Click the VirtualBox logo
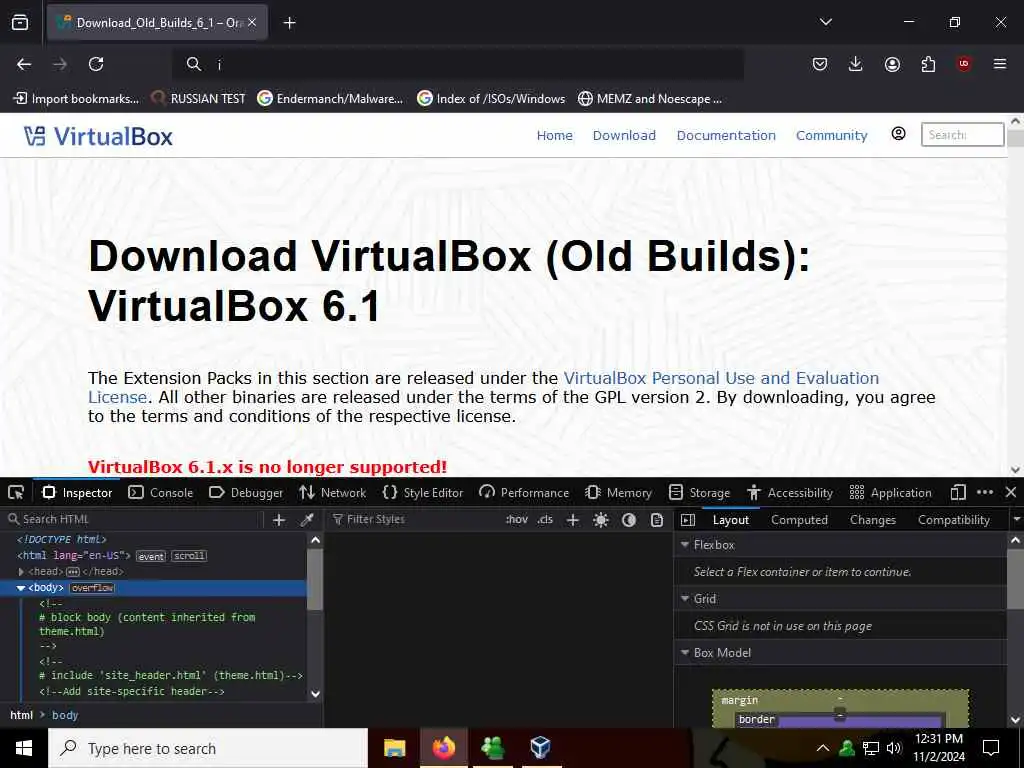The image size is (1024, 768). [x=99, y=136]
